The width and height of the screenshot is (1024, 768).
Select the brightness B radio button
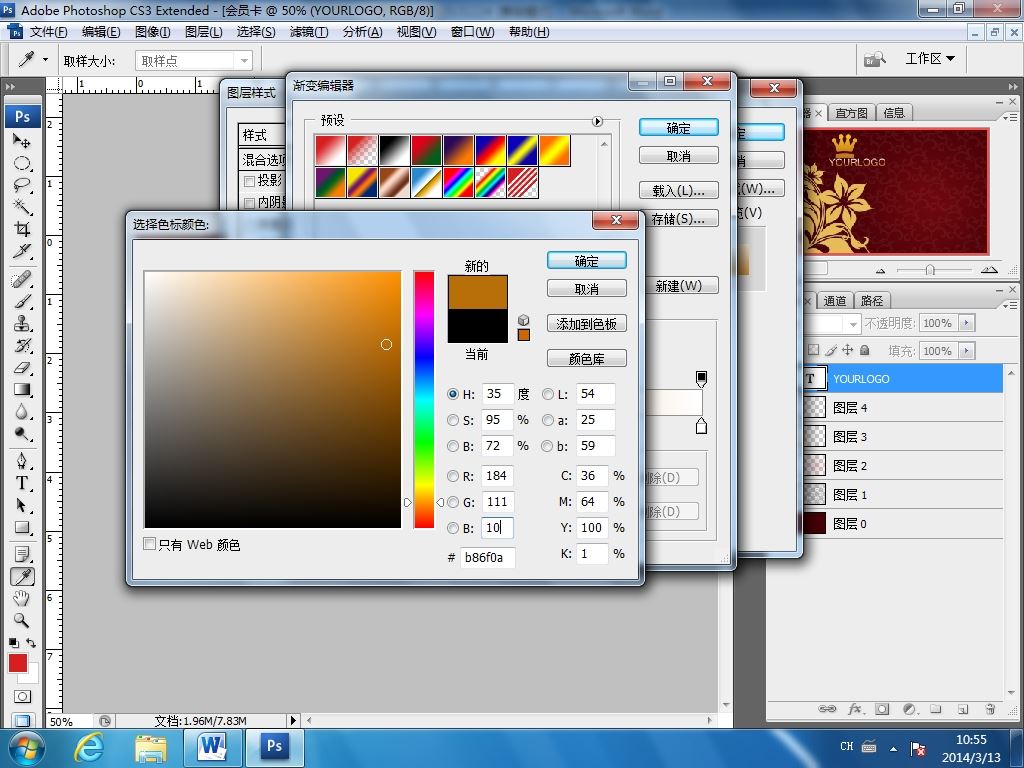pyautogui.click(x=453, y=446)
